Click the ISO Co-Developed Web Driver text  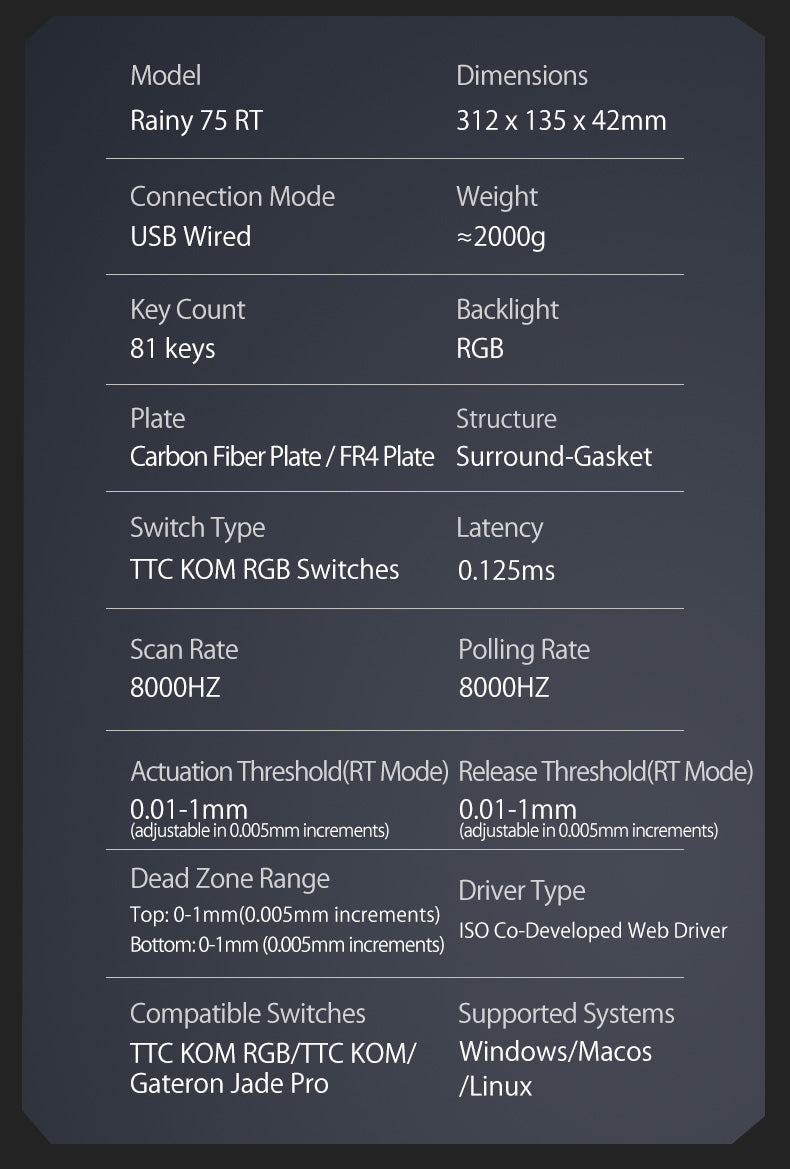click(x=593, y=931)
